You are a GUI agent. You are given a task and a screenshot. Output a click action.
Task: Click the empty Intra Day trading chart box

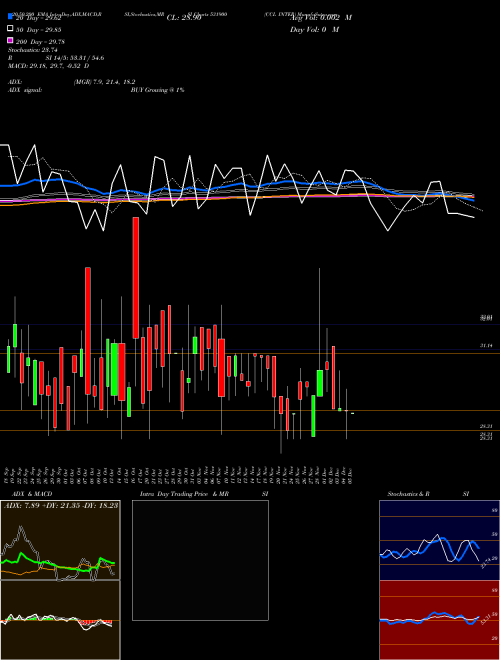click(200, 560)
